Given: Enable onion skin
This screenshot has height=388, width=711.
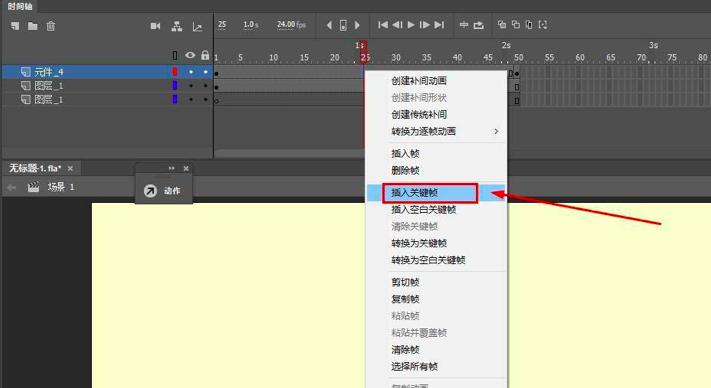Looking at the screenshot, I should [x=502, y=24].
